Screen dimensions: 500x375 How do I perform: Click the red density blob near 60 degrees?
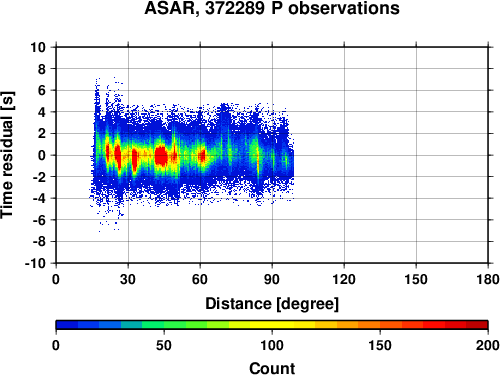click(202, 156)
